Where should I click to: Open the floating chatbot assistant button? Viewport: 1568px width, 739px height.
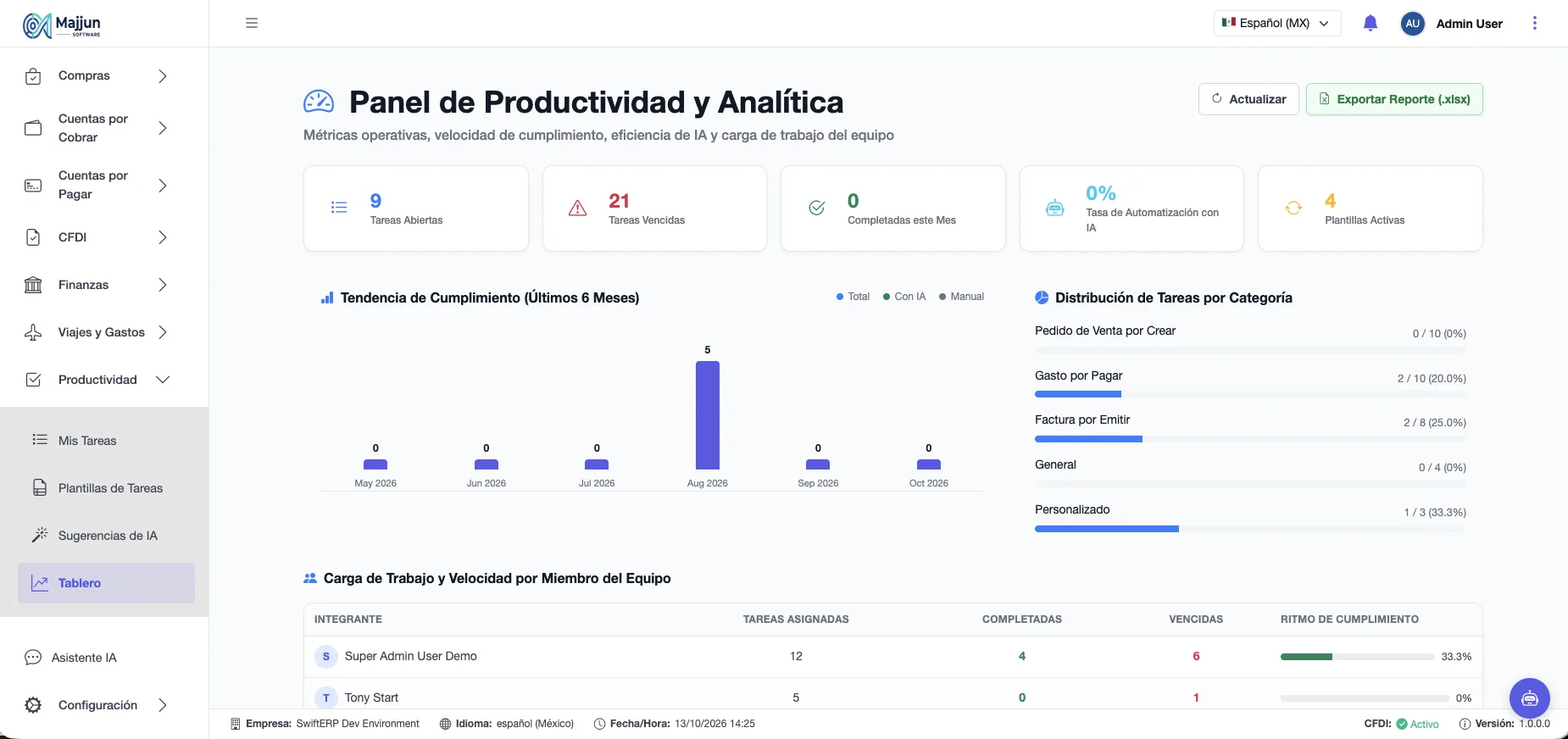click(1530, 698)
